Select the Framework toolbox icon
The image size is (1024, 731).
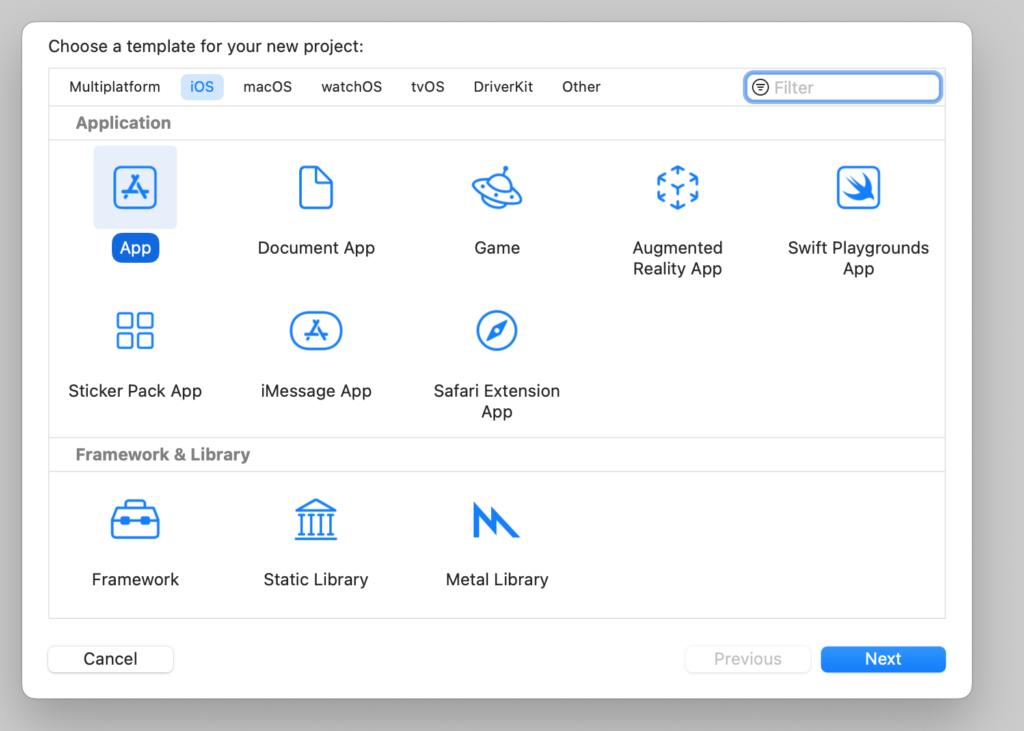pyautogui.click(x=135, y=520)
